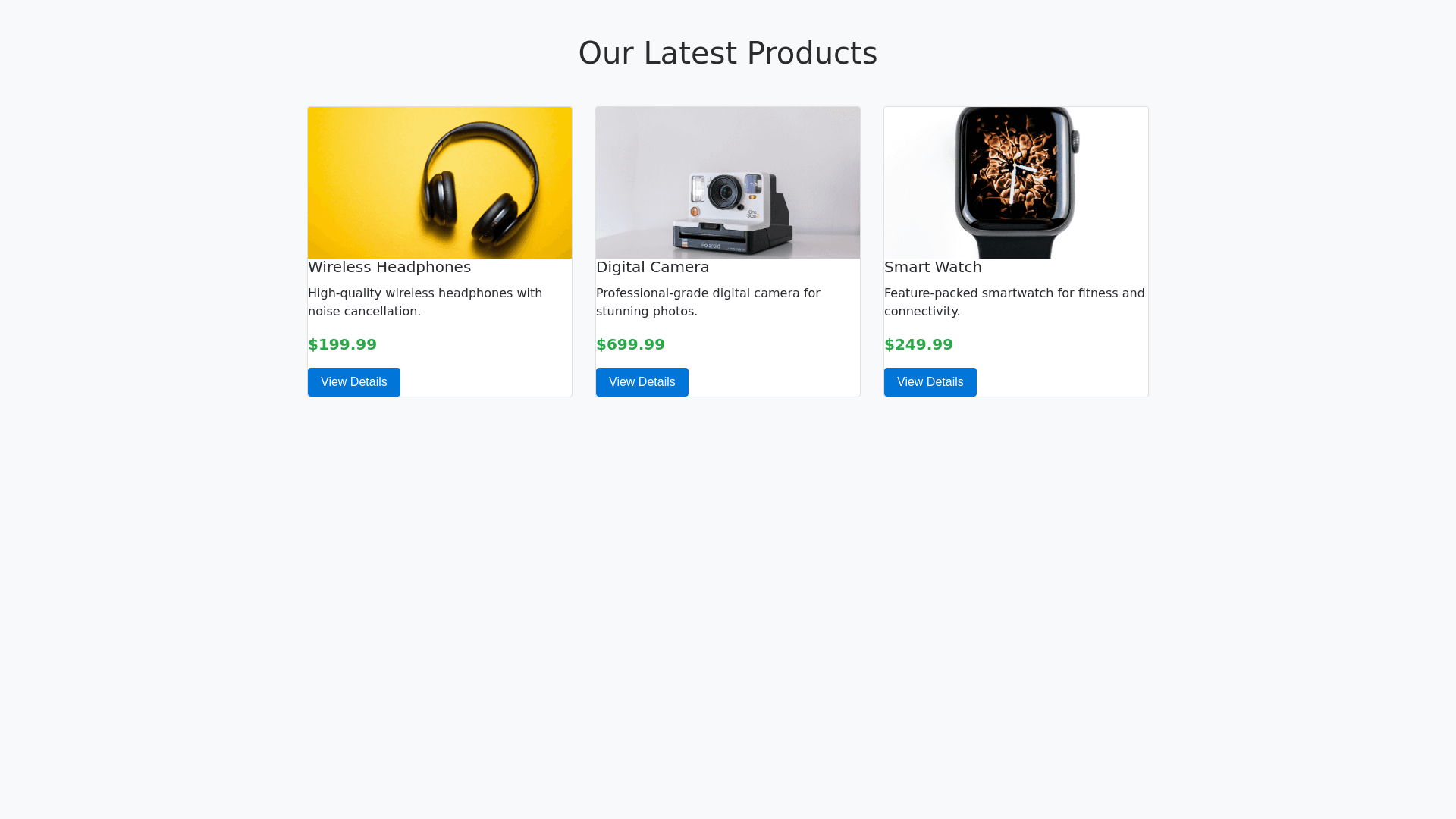Click the $199.99 price label
1456x819 pixels.
coord(342,344)
